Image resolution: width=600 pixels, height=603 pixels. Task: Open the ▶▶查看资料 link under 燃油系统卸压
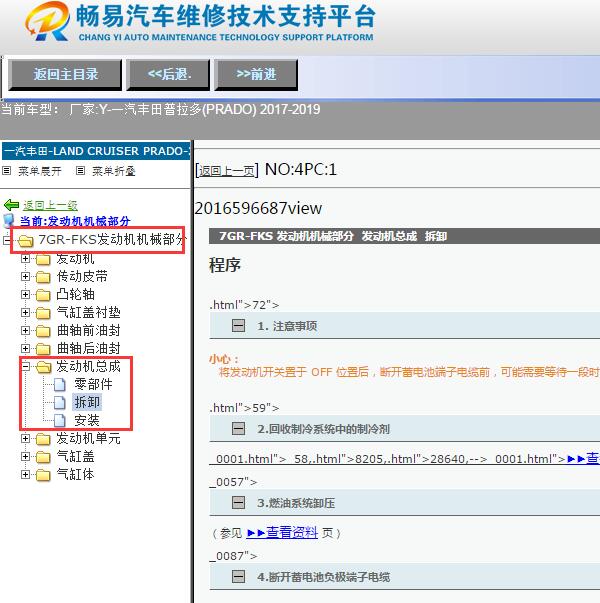tap(282, 533)
